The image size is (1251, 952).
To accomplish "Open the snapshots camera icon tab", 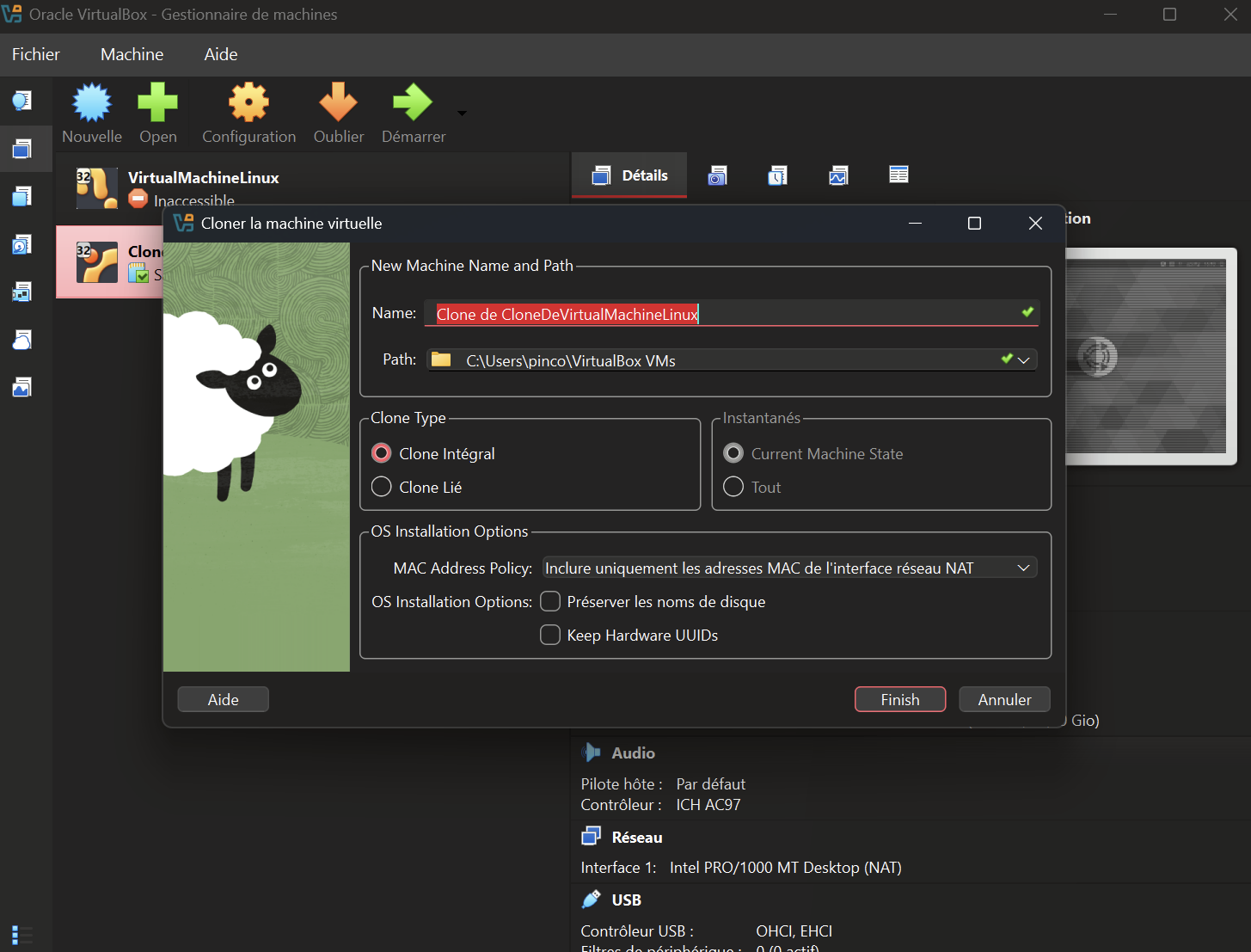I will click(x=718, y=175).
